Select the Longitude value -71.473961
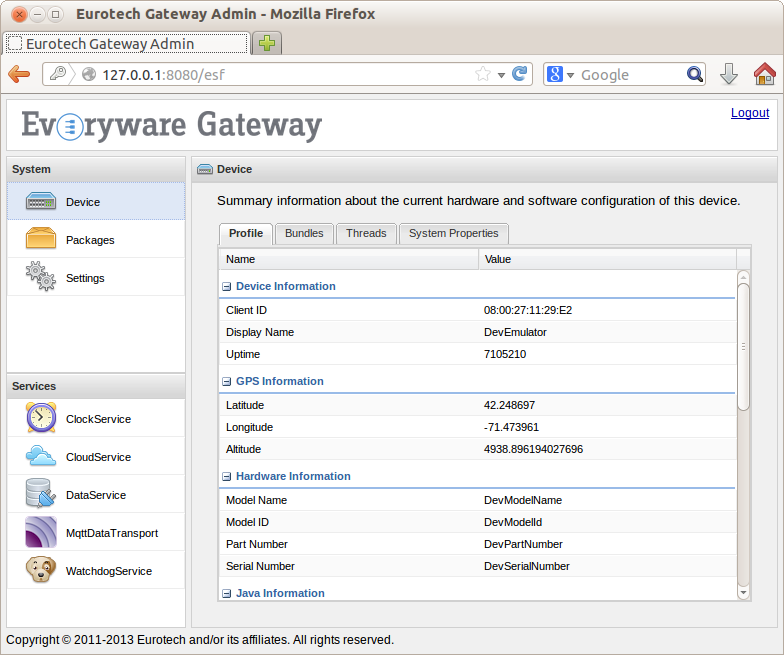The height and width of the screenshot is (655, 784). pos(511,427)
